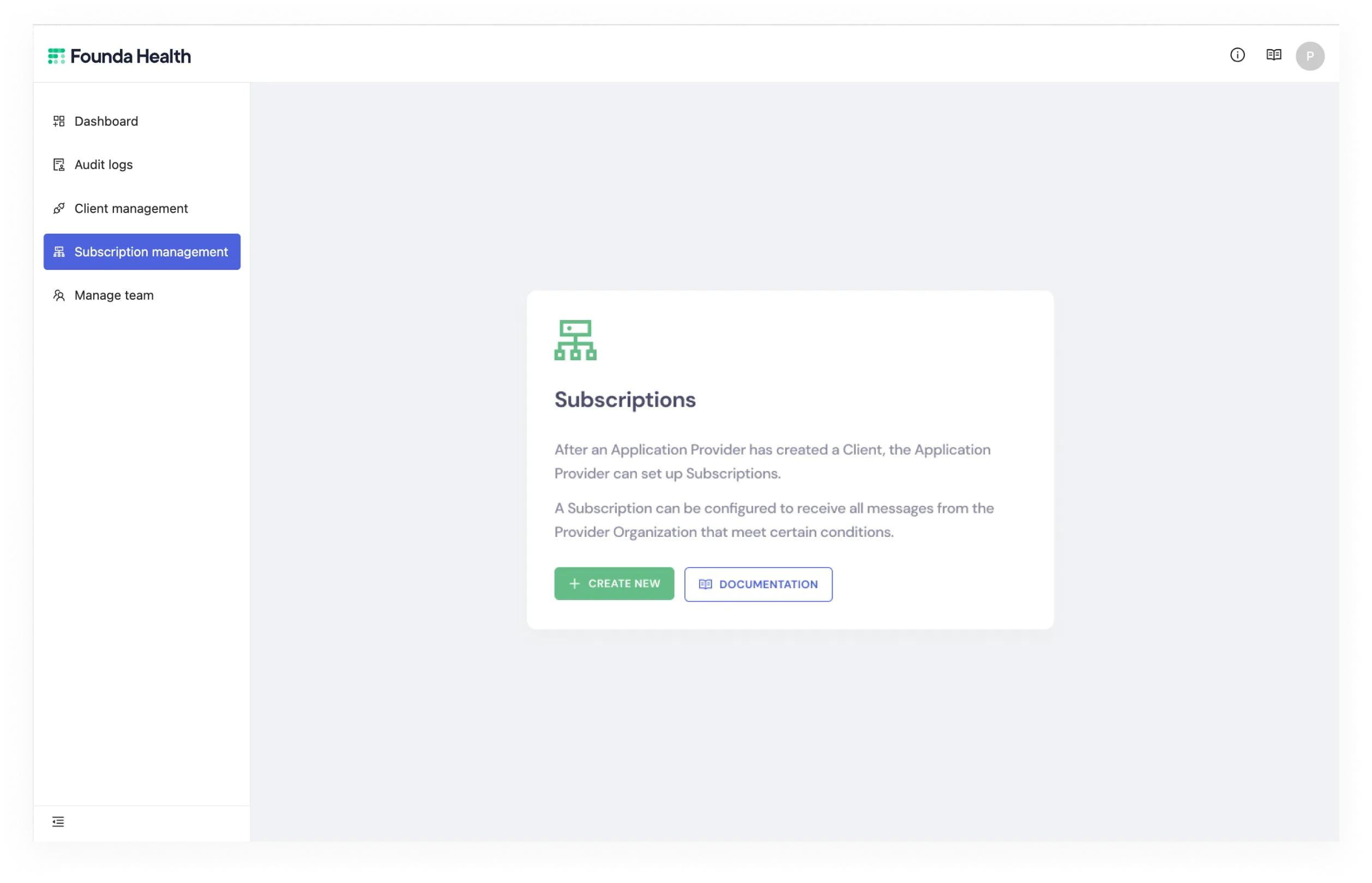Click the Subscription management hierarchy icon
The height and width of the screenshot is (883, 1372).
[58, 252]
